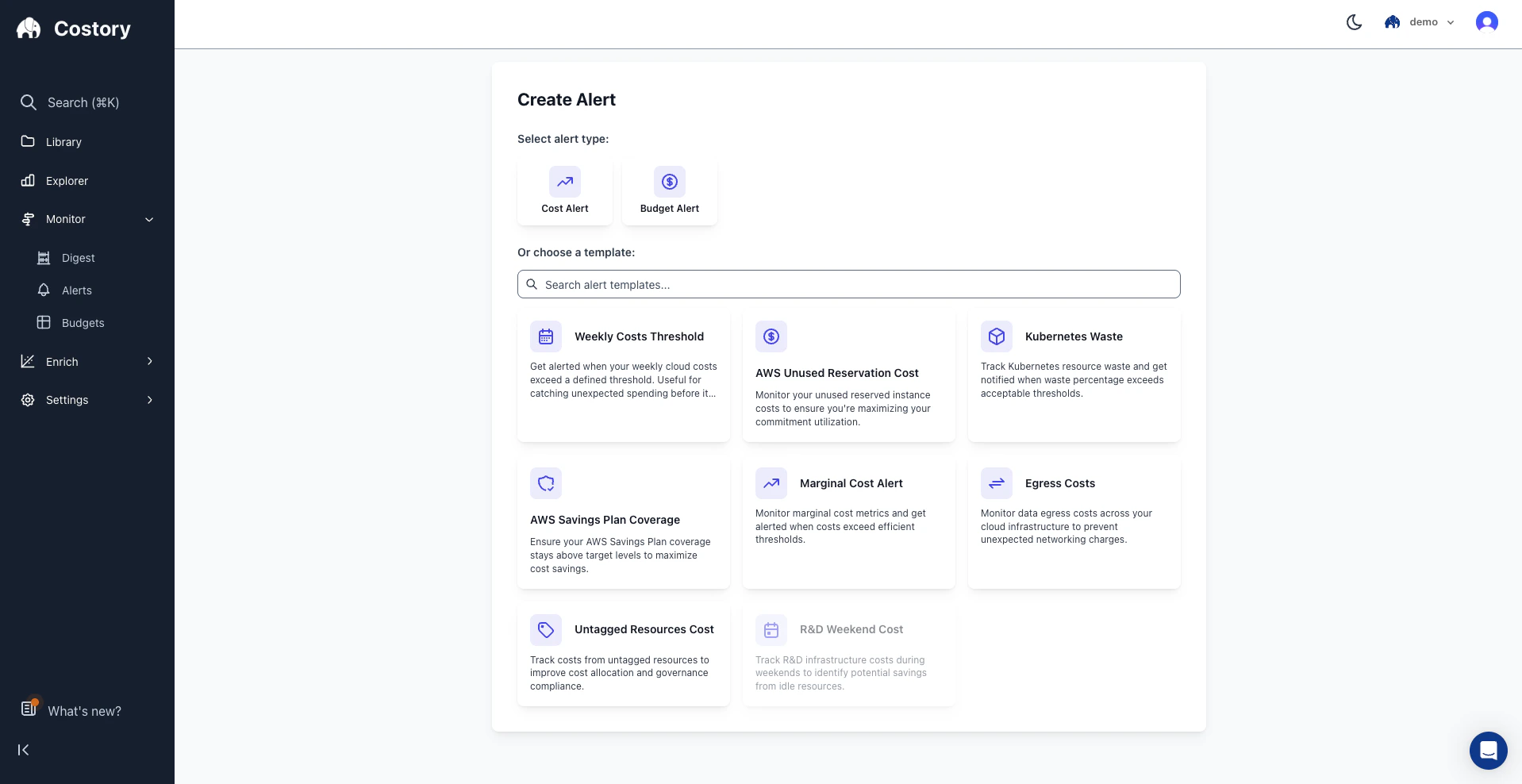Open the user profile avatar
This screenshot has width=1522, height=784.
[x=1486, y=22]
